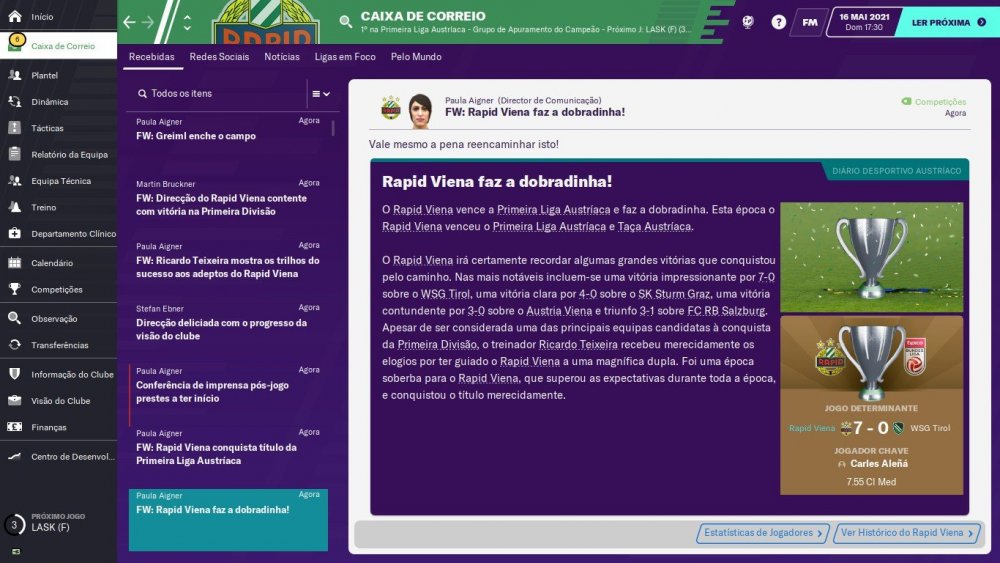Click the FC RB Salzburg link
Viewport: 1000px width, 563px height.
tap(726, 311)
